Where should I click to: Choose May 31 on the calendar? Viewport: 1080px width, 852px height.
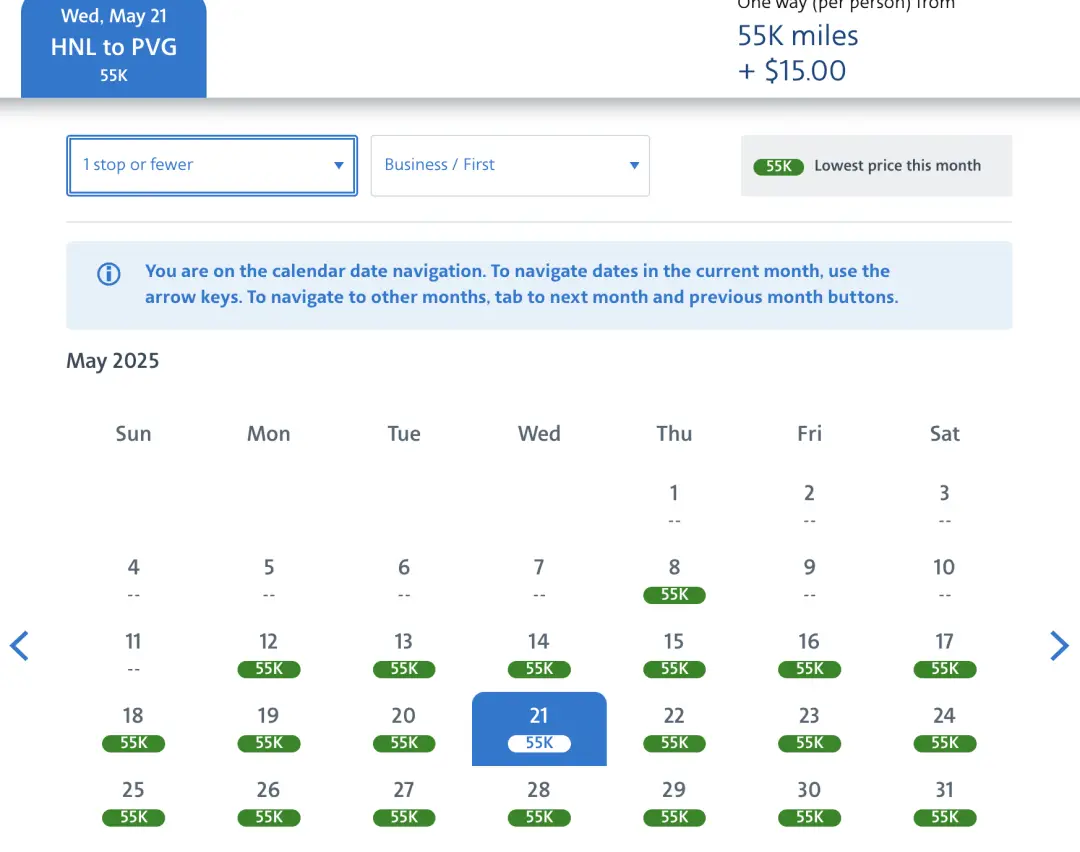[944, 802]
